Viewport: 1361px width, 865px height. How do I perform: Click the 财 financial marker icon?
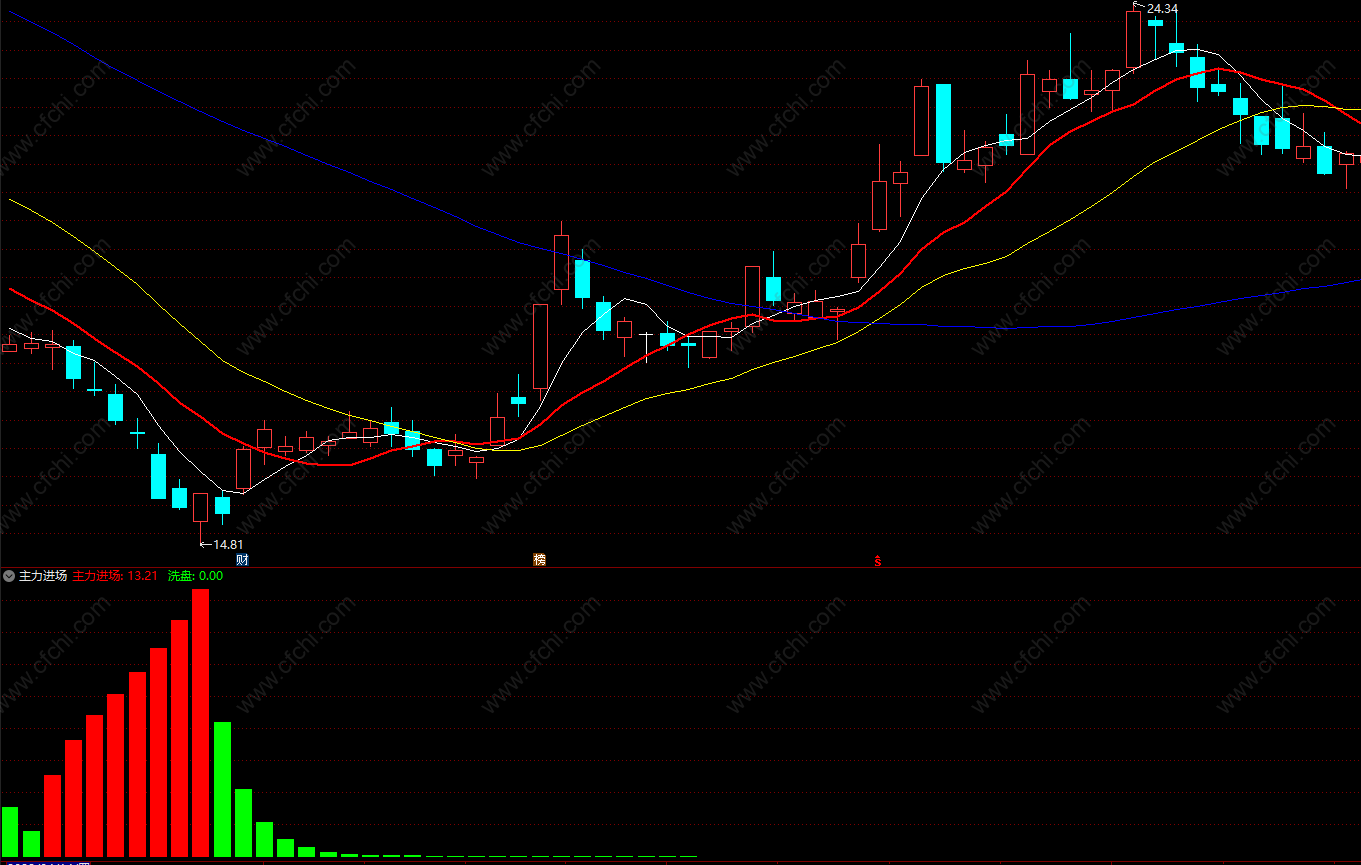[242, 560]
